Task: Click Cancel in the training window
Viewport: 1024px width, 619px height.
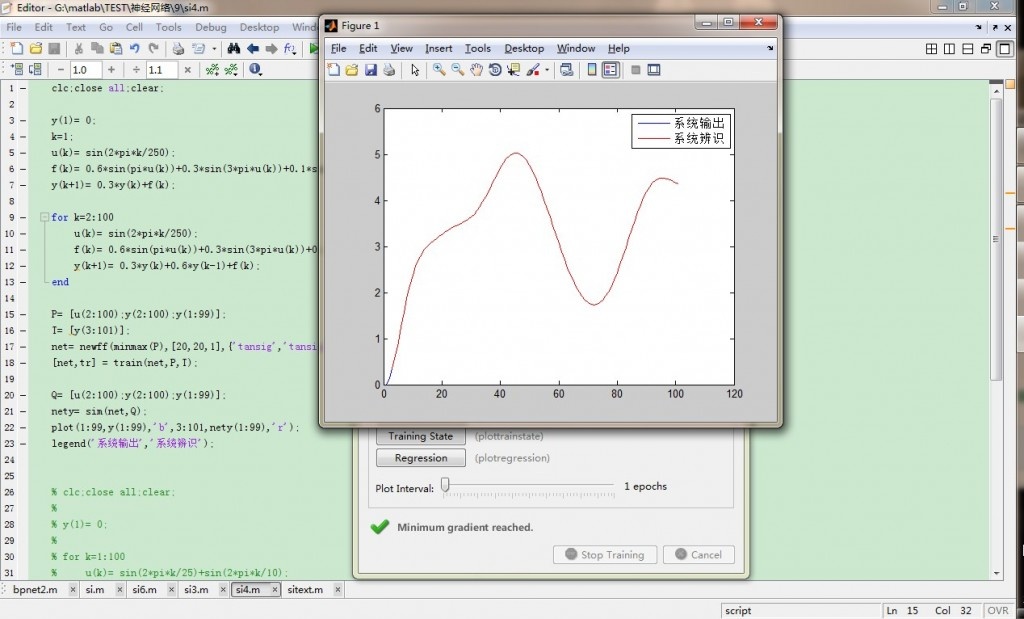Action: 699,554
